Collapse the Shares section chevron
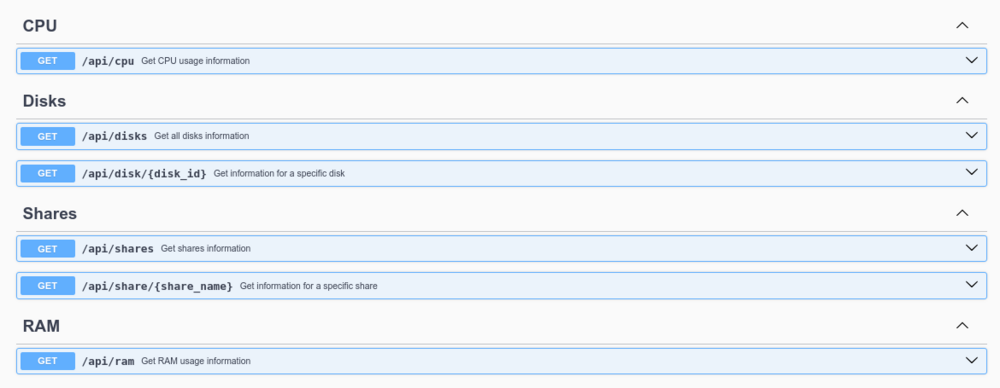This screenshot has height=388, width=1000. click(x=962, y=213)
